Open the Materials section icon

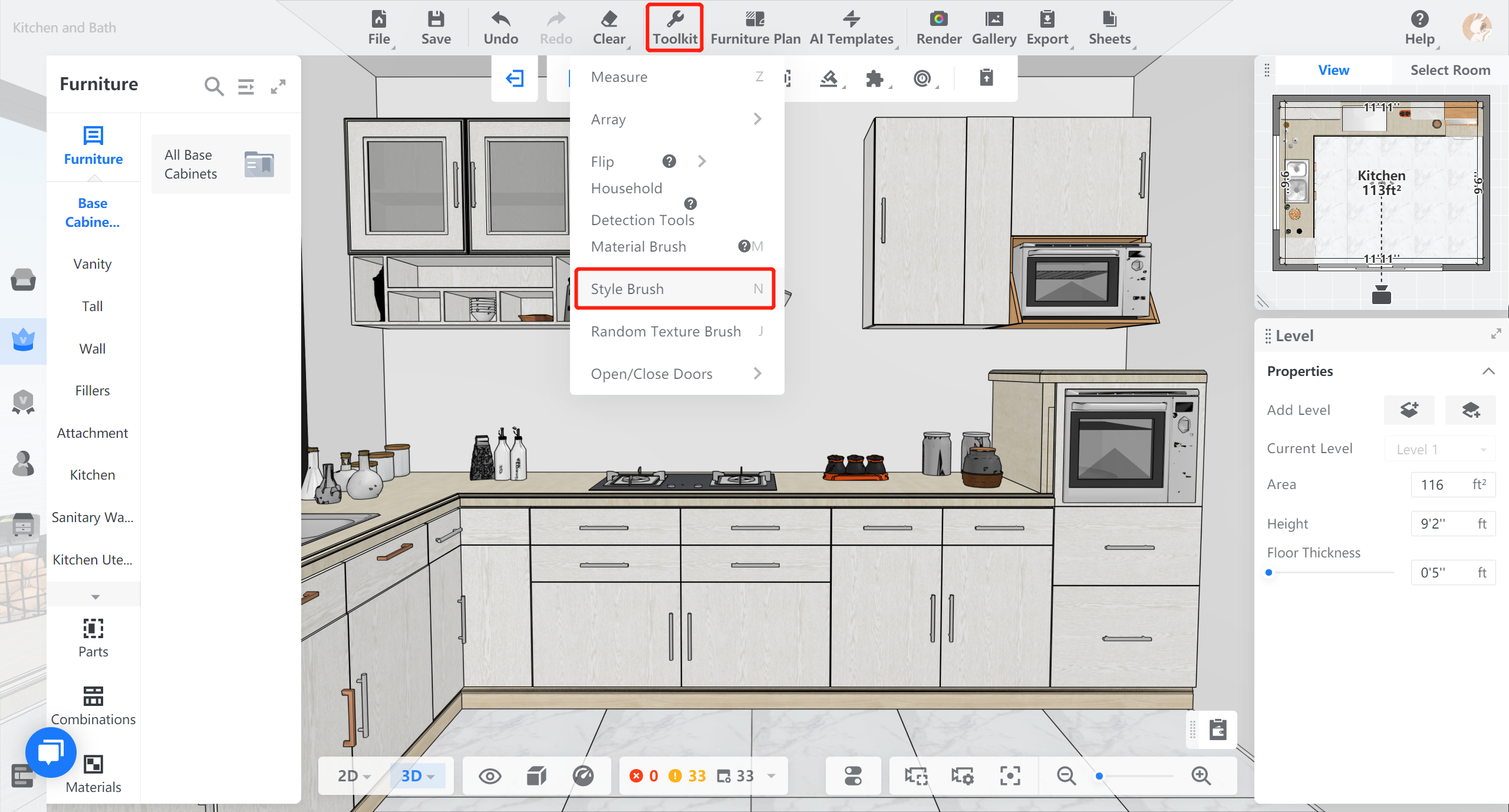pyautogui.click(x=93, y=764)
